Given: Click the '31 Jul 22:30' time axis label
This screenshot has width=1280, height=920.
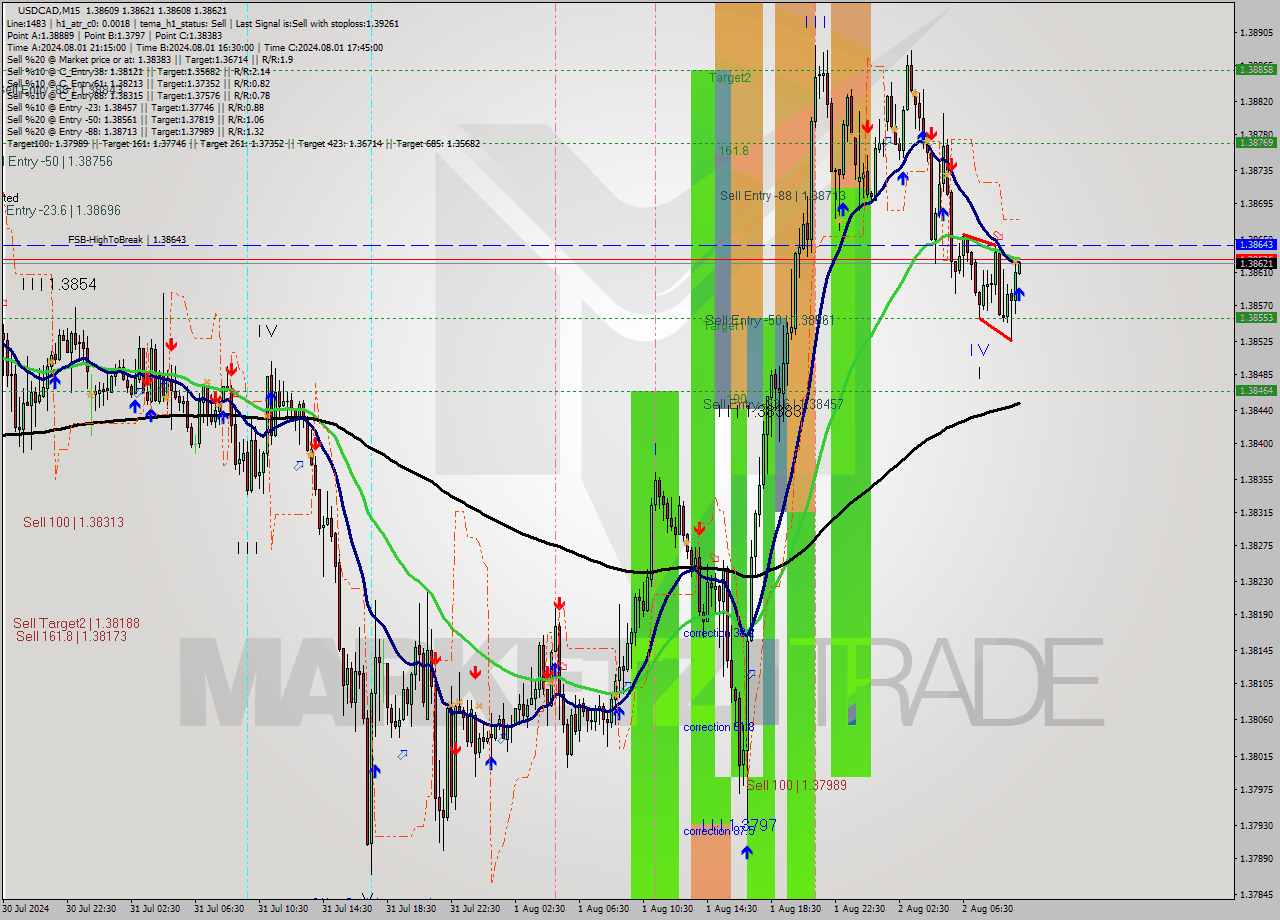Looking at the screenshot, I should click(x=475, y=909).
